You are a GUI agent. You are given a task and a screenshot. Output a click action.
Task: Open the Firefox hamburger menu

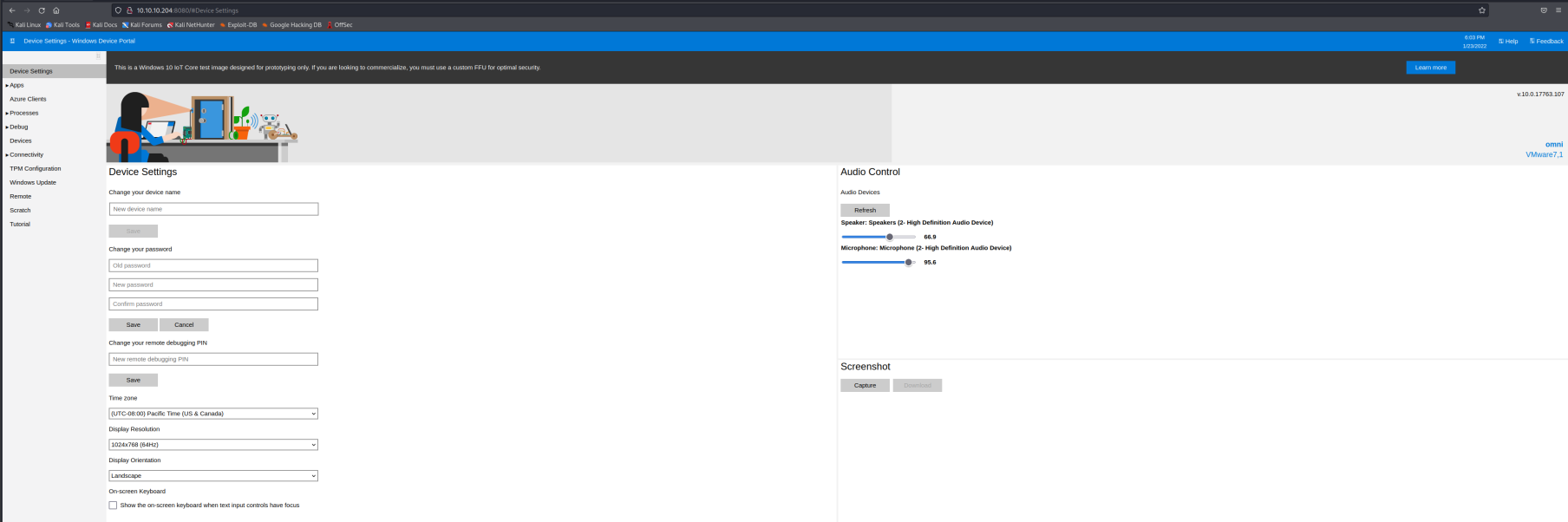coord(1558,10)
